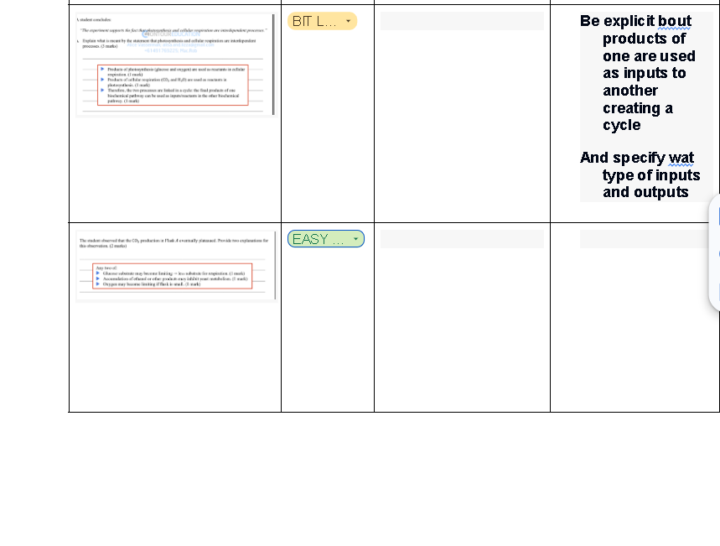Viewport: 720px width, 546px height.
Task: Click the misspelled underlined word 'wat'
Action: pyautogui.click(x=681, y=158)
